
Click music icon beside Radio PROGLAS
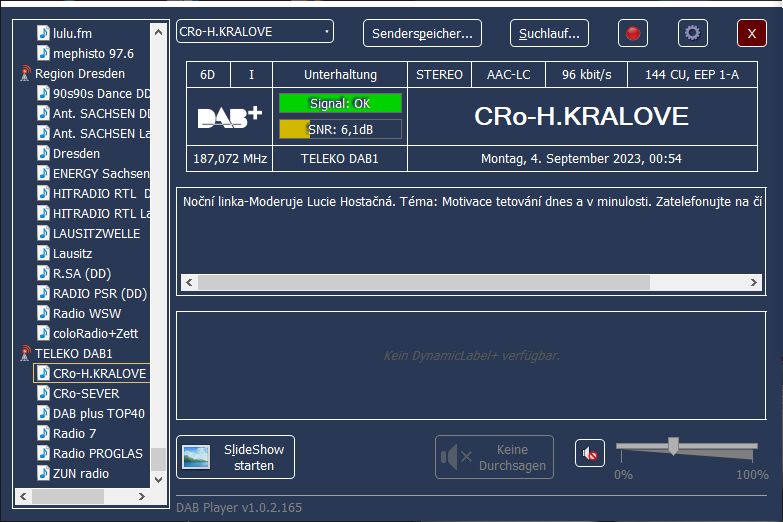43,453
